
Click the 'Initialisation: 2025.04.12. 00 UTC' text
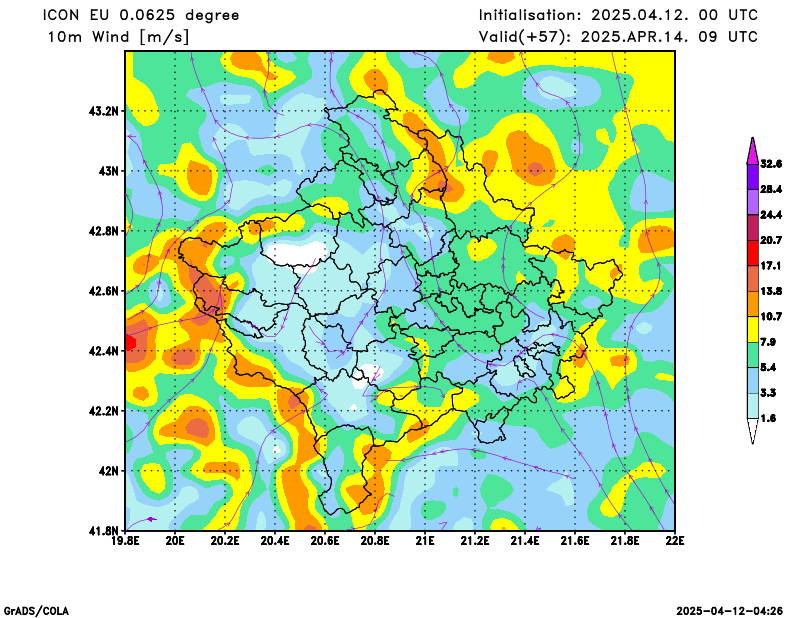(618, 15)
